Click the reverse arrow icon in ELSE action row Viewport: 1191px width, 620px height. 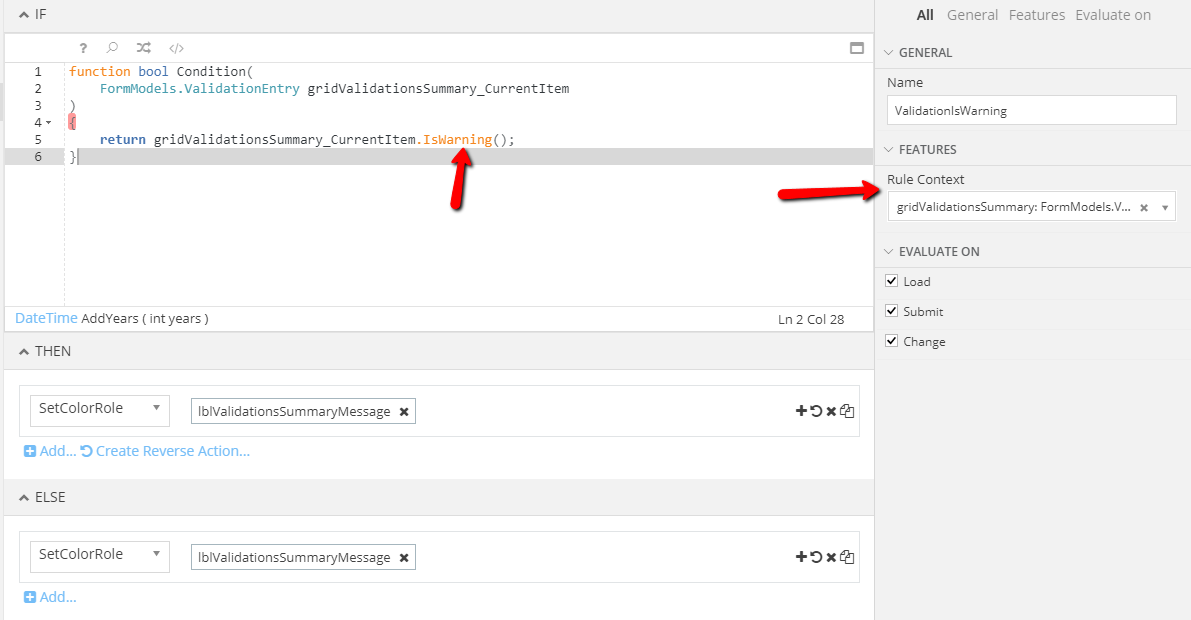[x=816, y=557]
